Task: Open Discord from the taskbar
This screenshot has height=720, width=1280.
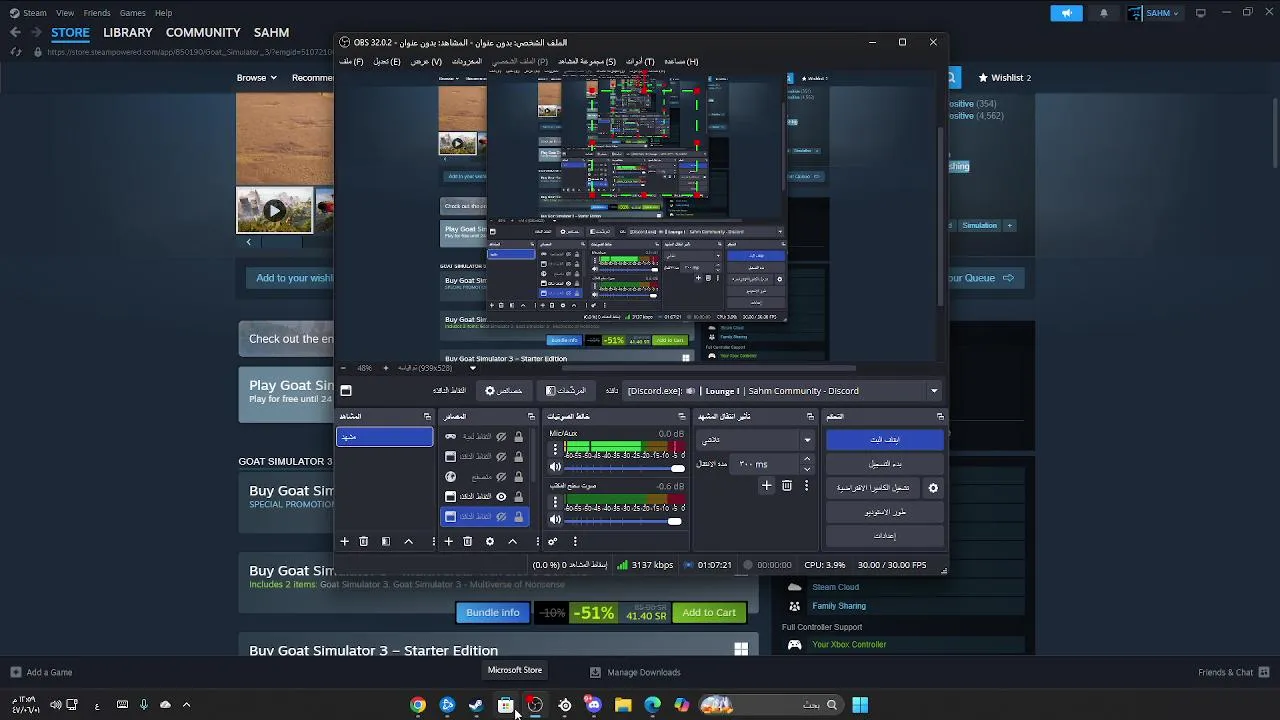Action: tap(594, 705)
